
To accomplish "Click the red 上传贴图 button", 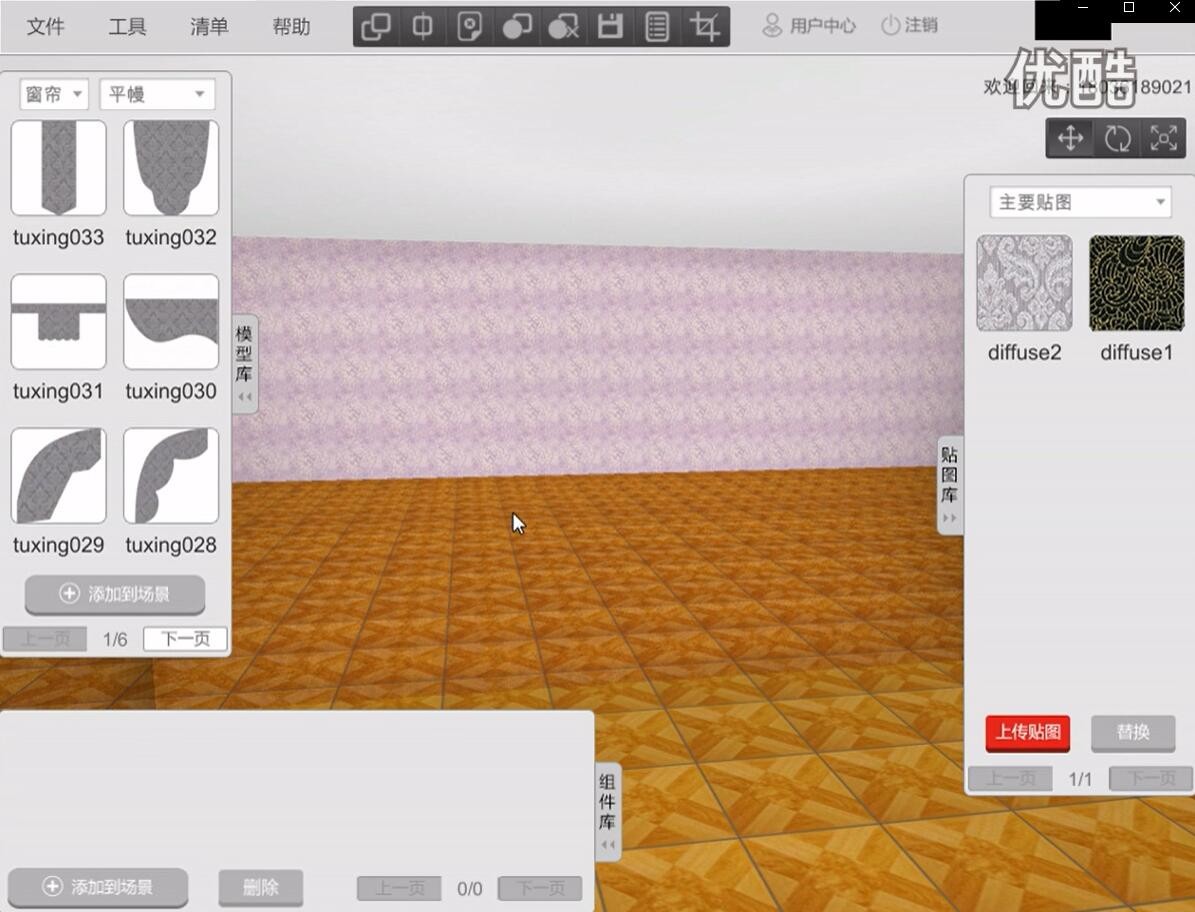I will [1027, 733].
